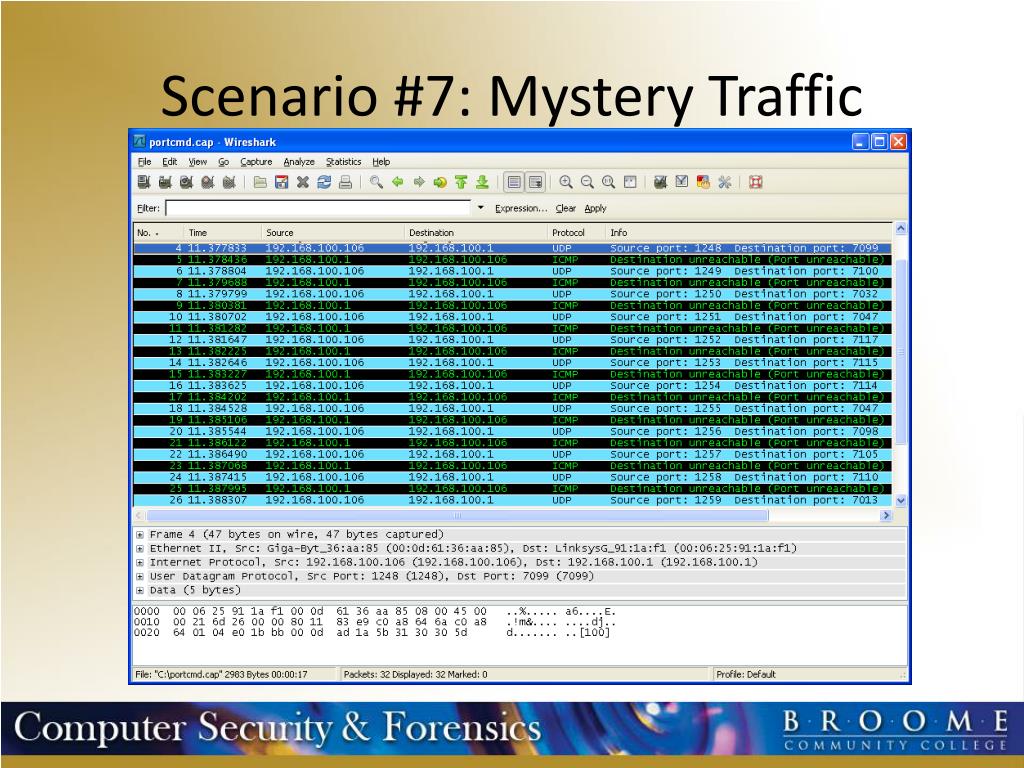Image resolution: width=1024 pixels, height=768 pixels.
Task: Click the Apply filter button
Action: point(595,208)
